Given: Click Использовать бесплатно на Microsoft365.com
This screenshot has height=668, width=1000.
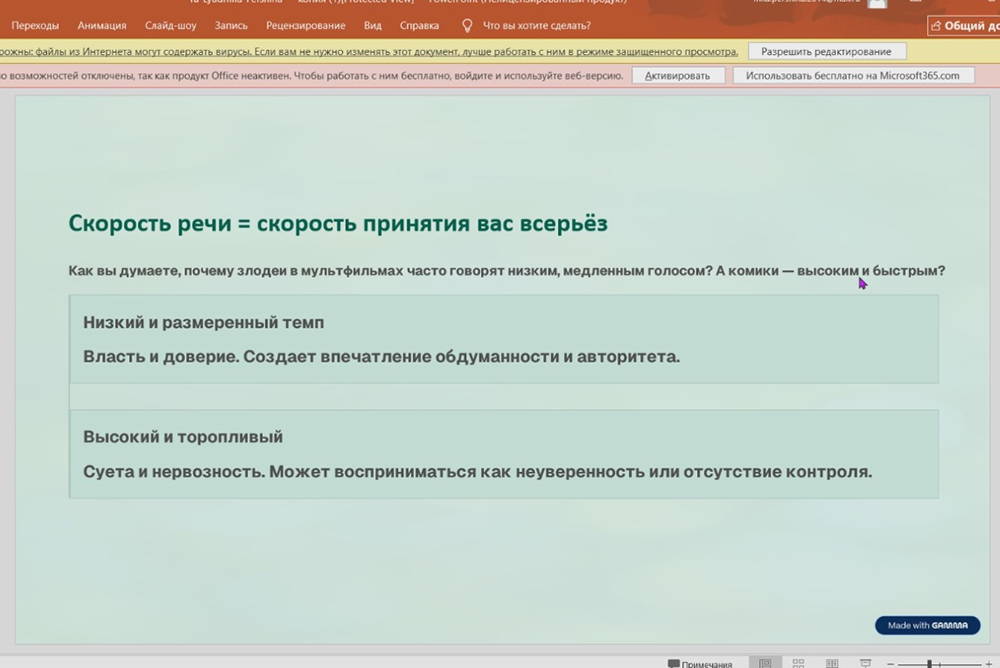Looking at the screenshot, I should pyautogui.click(x=852, y=75).
